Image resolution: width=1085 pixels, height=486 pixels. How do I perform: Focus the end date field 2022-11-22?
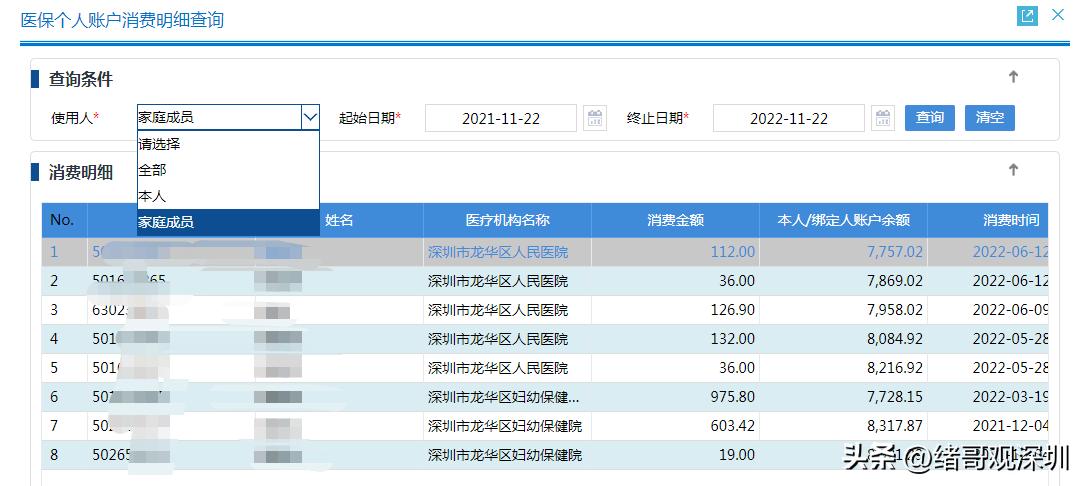coord(788,118)
